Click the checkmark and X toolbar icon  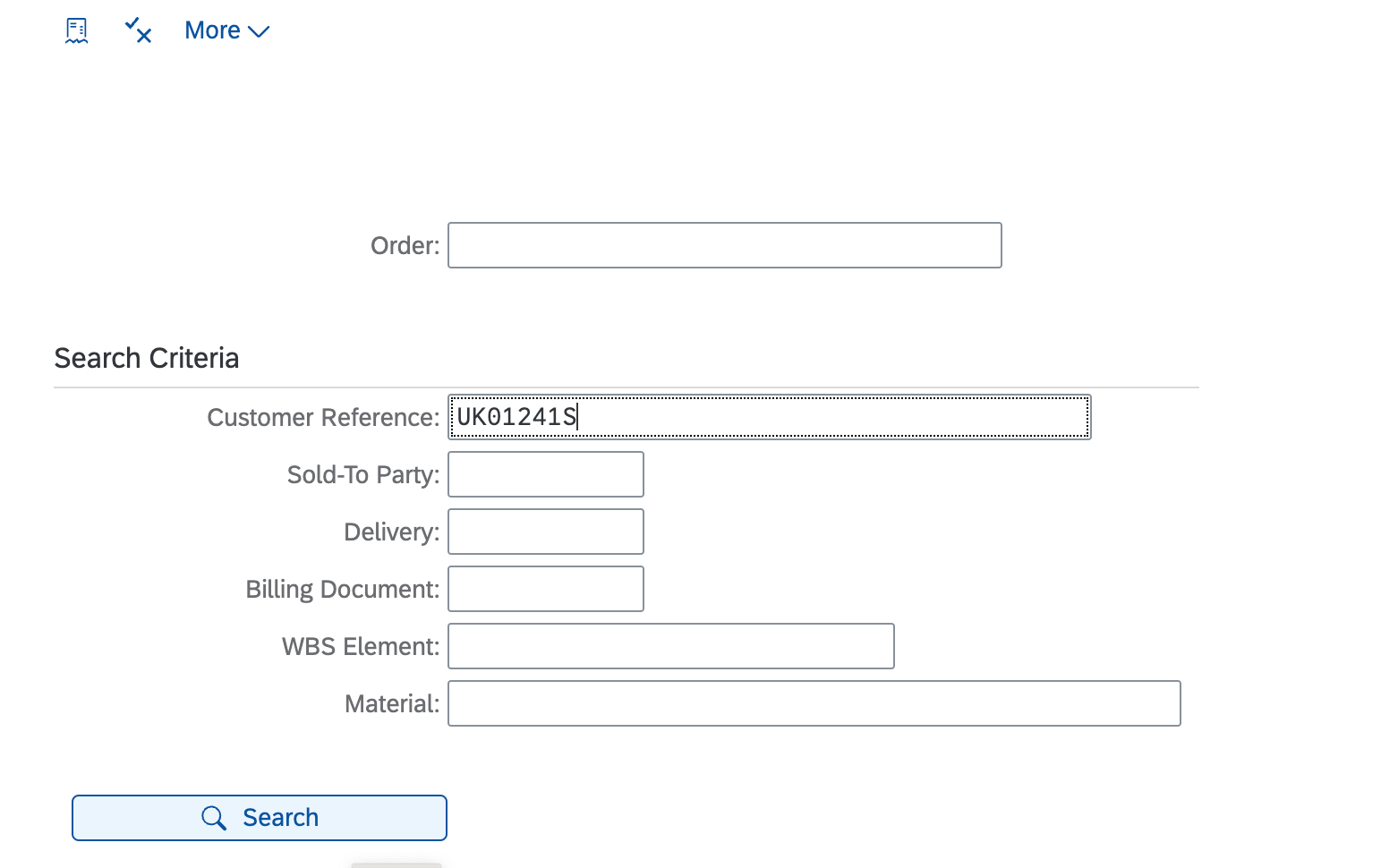(x=138, y=30)
